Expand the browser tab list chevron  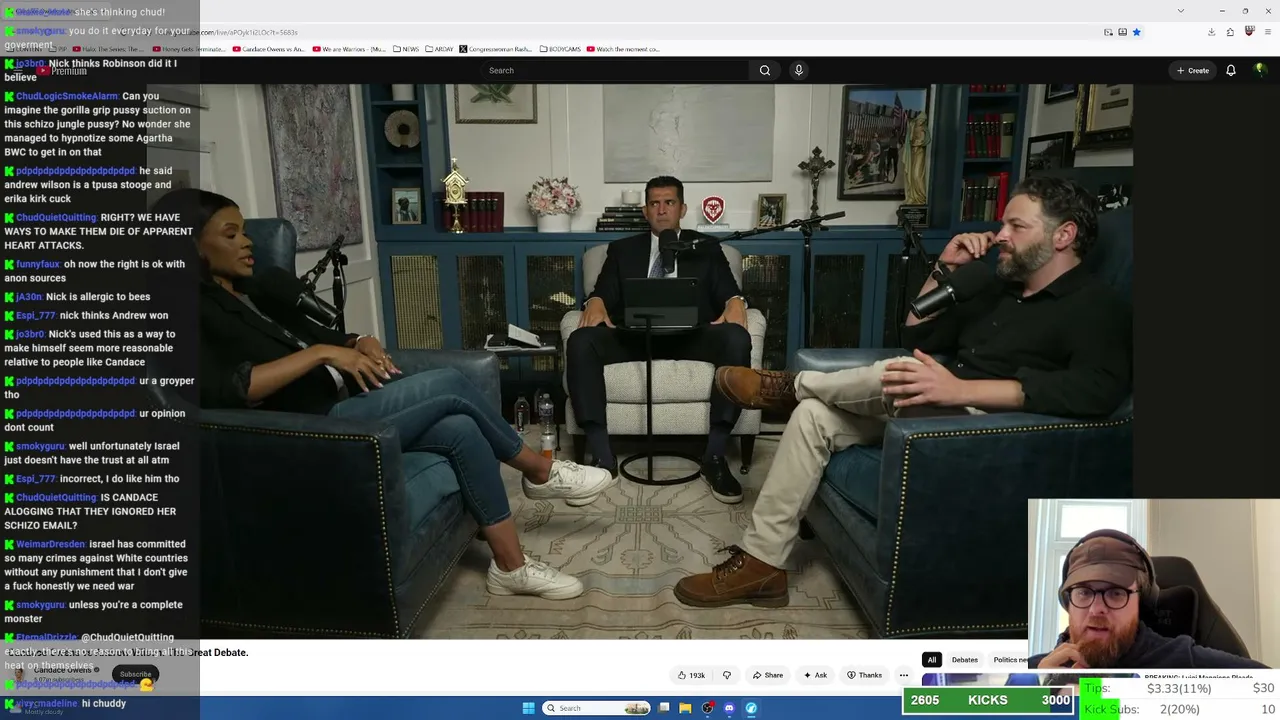click(1181, 11)
